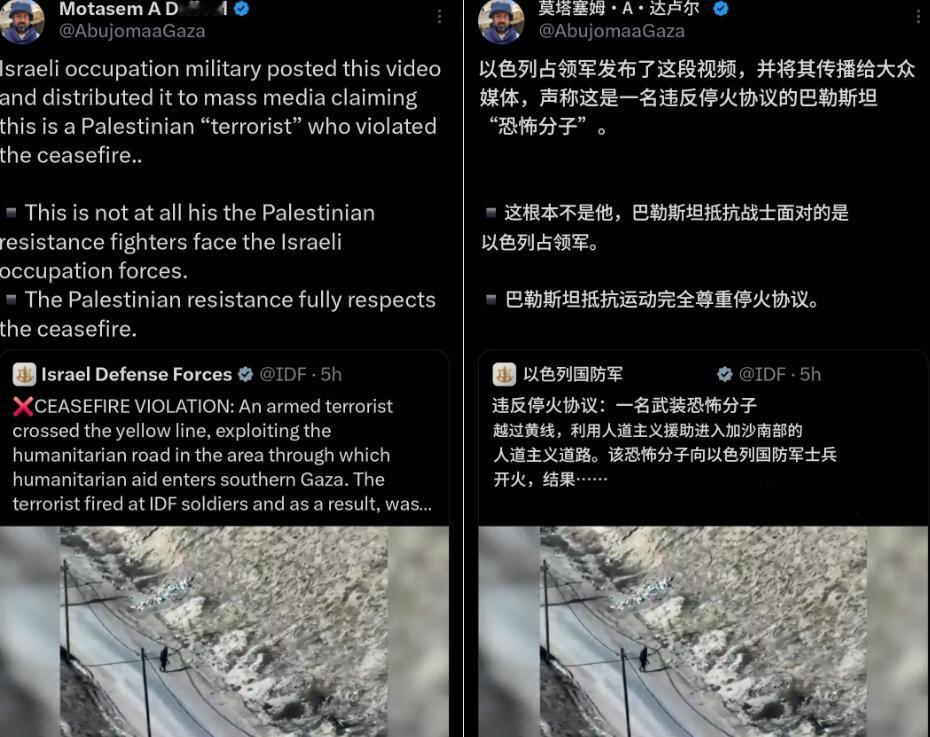Play the right embedded video
The height and width of the screenshot is (737, 930).
tap(703, 631)
